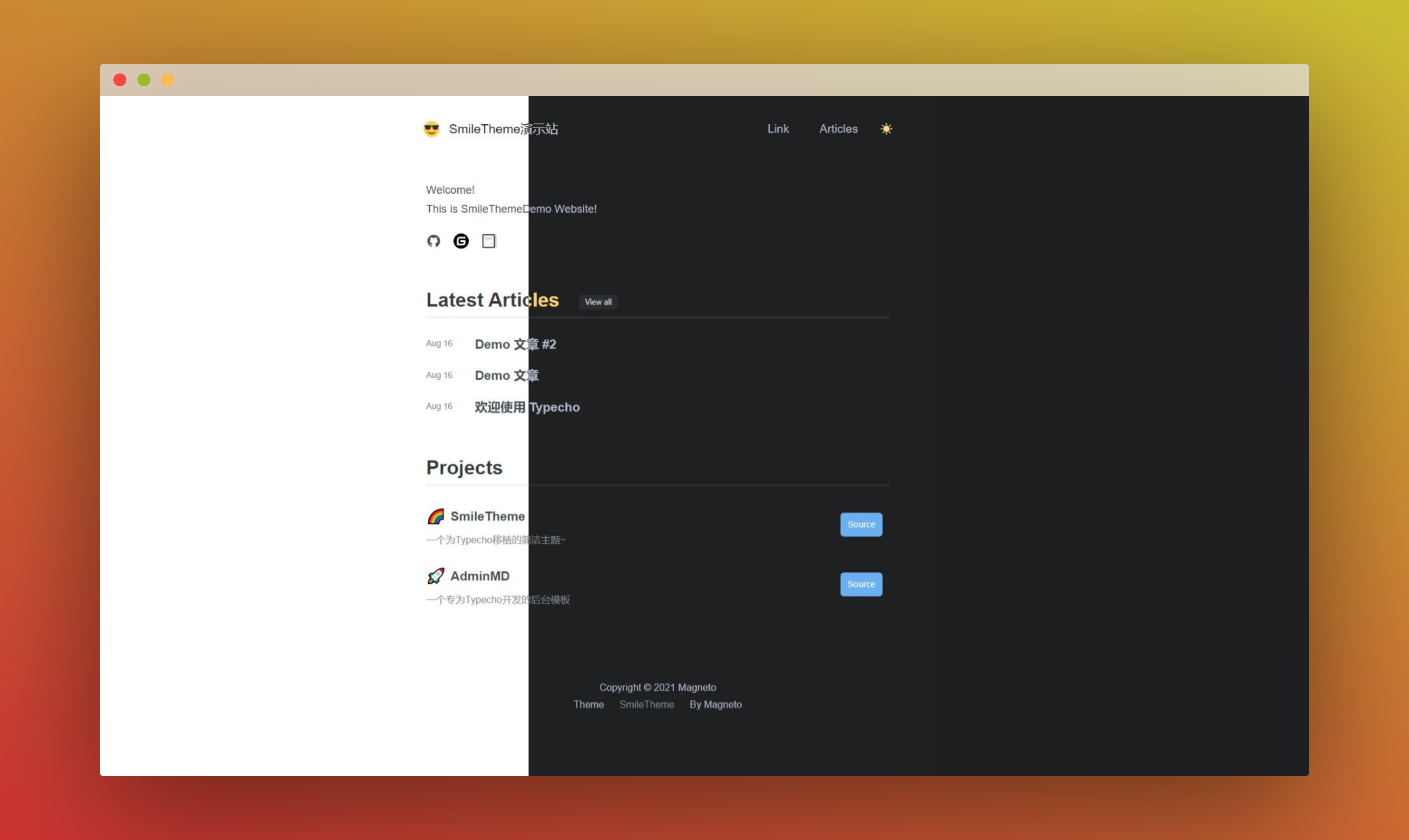The width and height of the screenshot is (1409, 840).
Task: Open the GitHub profile icon
Action: point(434,241)
